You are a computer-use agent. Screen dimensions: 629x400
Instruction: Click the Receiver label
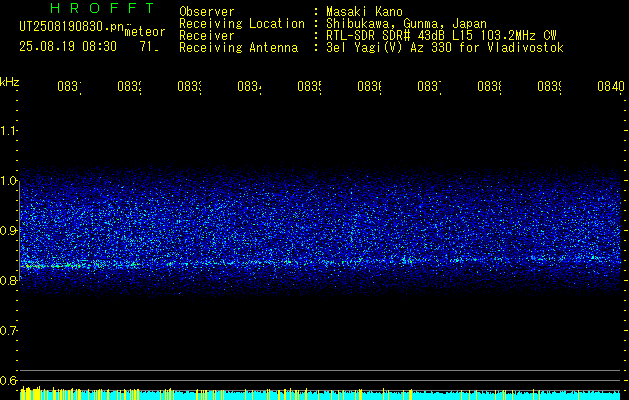(x=207, y=36)
